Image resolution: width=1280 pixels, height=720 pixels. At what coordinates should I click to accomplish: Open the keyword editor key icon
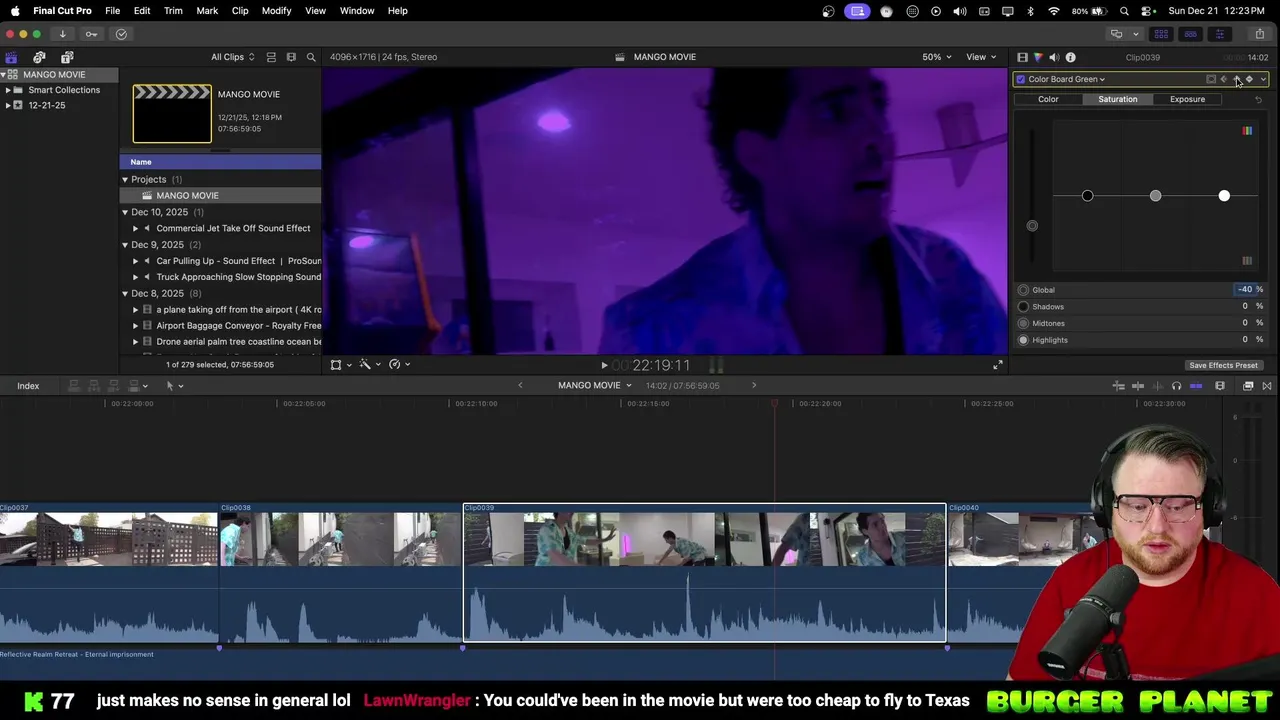tap(91, 34)
